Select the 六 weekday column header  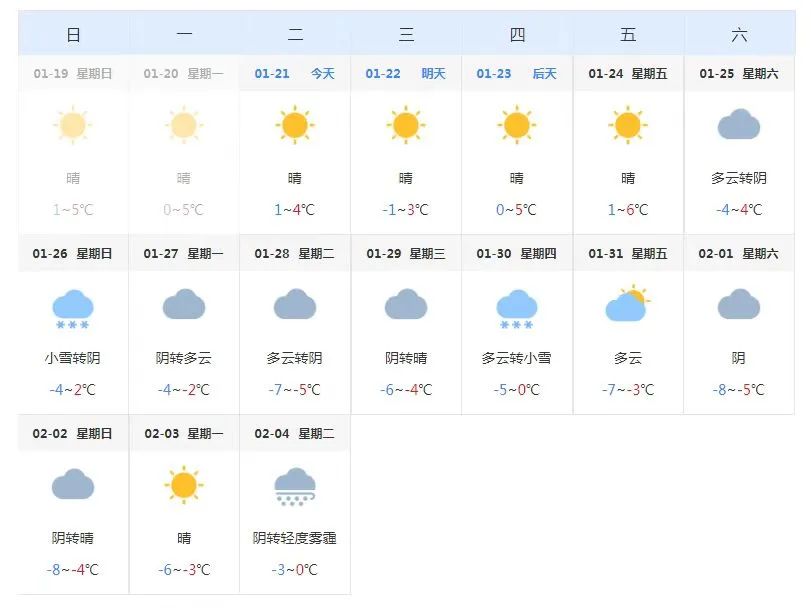[739, 35]
